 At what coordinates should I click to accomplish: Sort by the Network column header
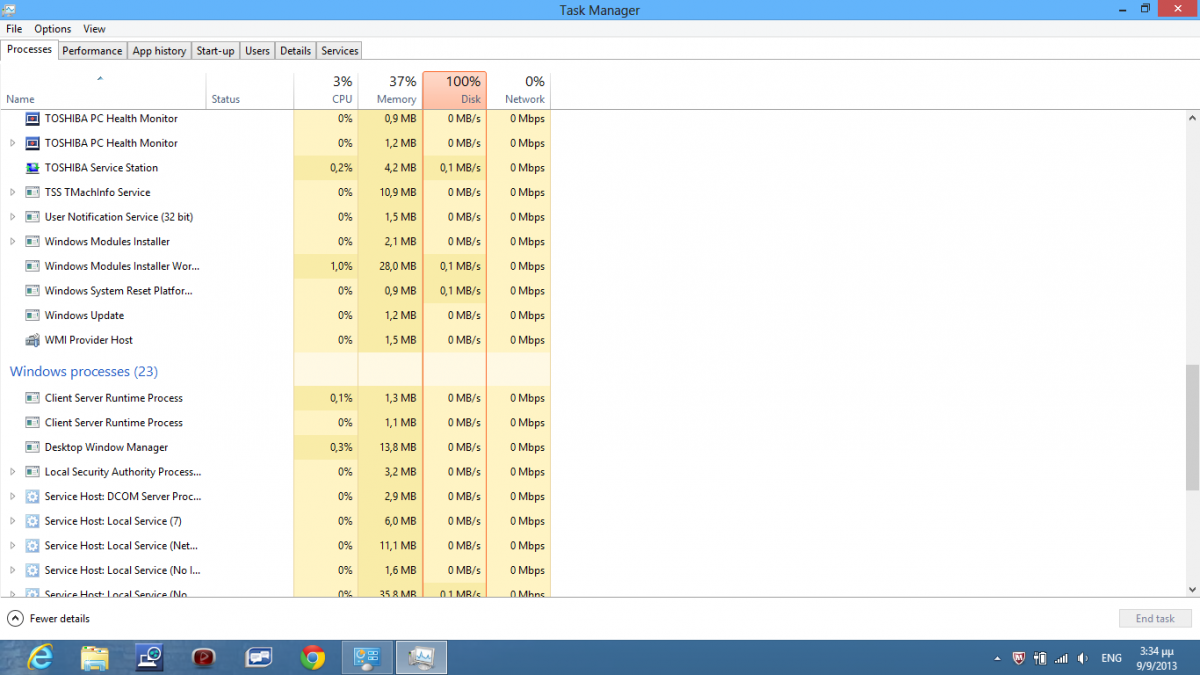(x=519, y=90)
